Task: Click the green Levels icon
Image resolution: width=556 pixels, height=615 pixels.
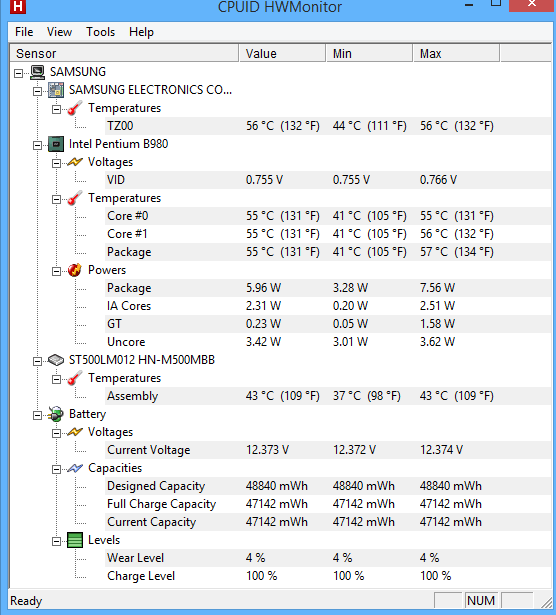Action: [75, 540]
